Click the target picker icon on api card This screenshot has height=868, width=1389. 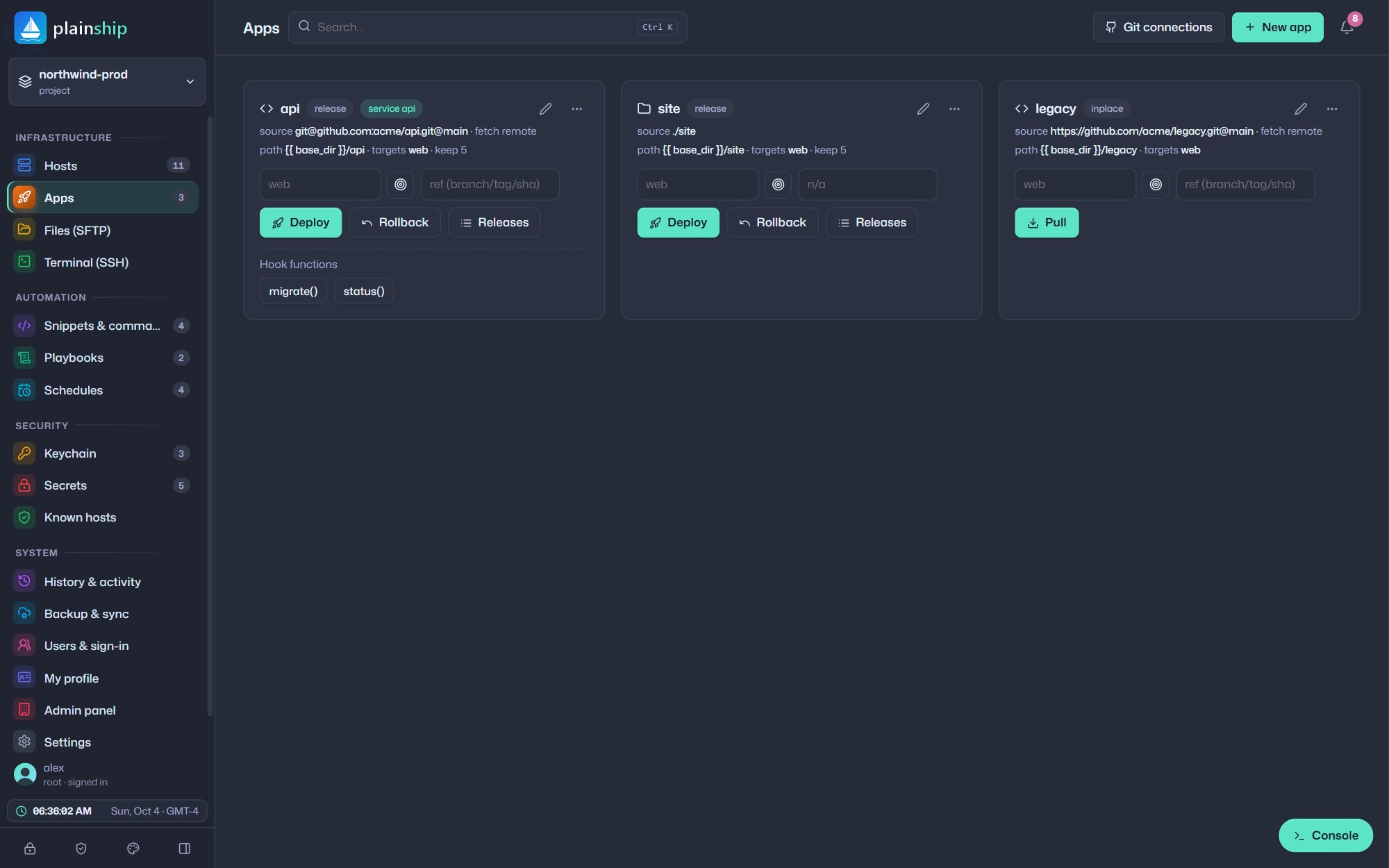[401, 184]
